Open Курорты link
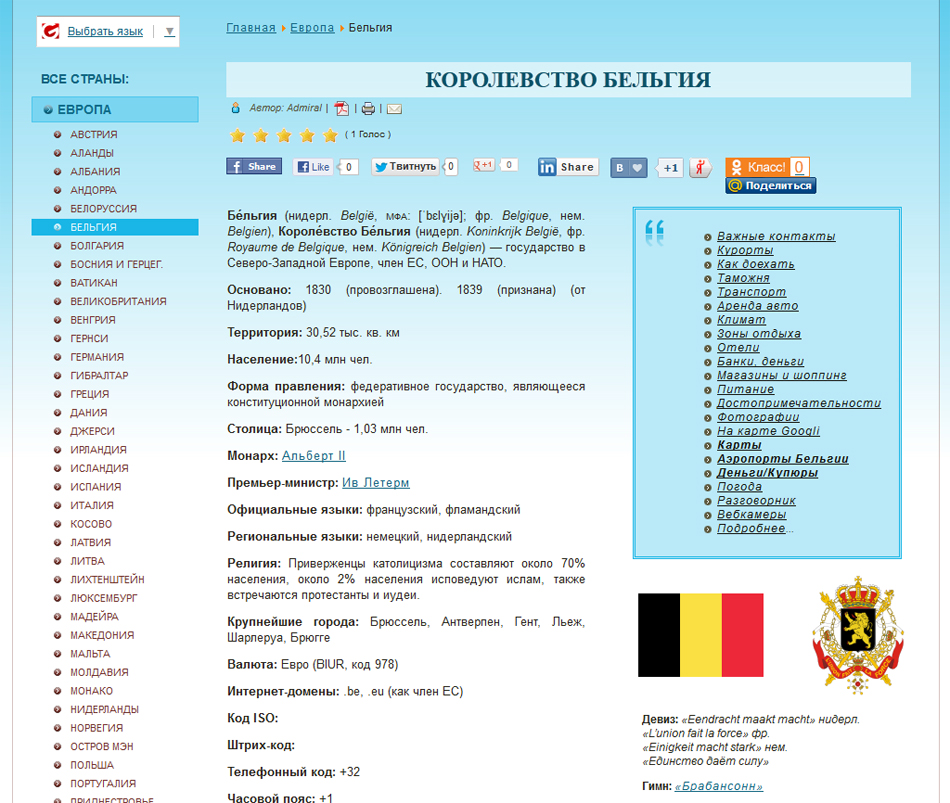Image resolution: width=950 pixels, height=803 pixels. pyautogui.click(x=745, y=250)
